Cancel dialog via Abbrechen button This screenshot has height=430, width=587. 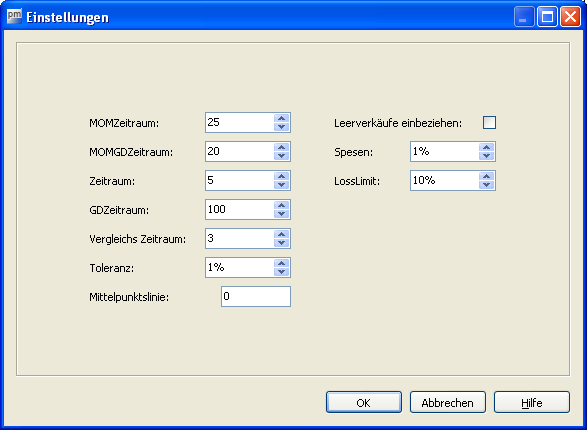click(448, 402)
